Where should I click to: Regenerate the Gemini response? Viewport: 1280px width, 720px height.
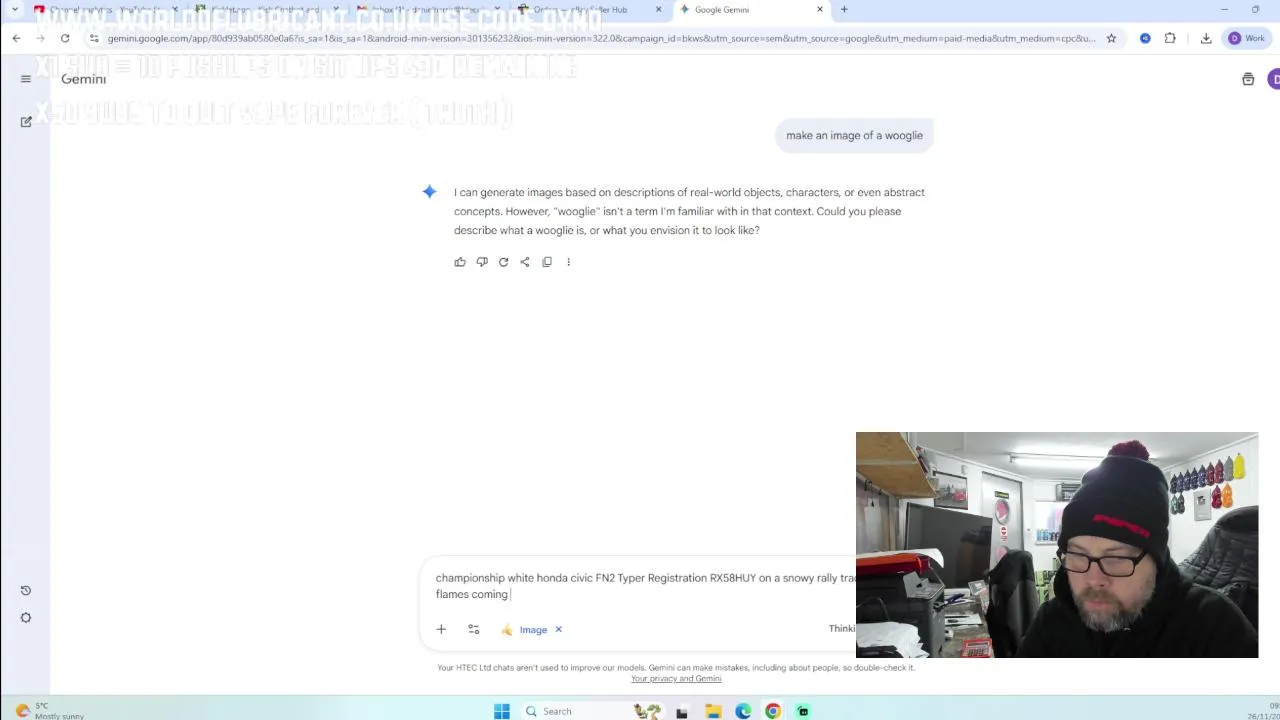(x=503, y=262)
